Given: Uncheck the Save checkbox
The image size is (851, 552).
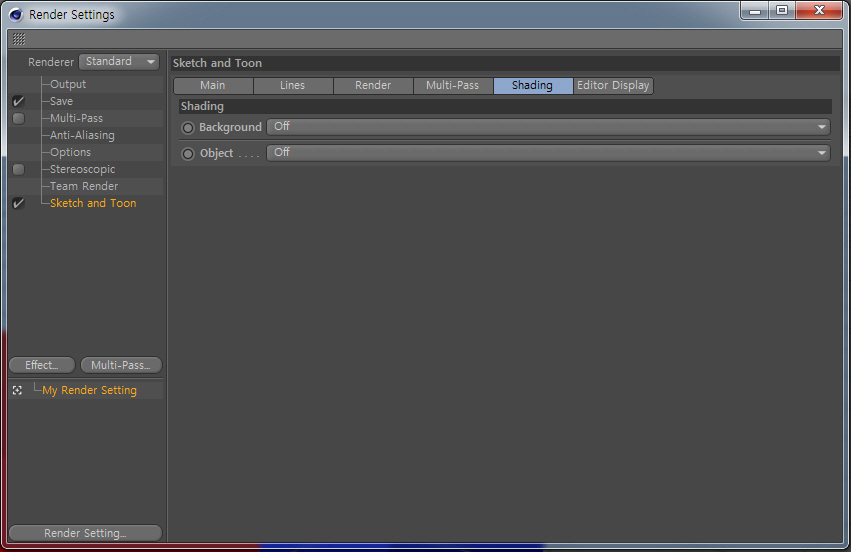Looking at the screenshot, I should [x=18, y=101].
